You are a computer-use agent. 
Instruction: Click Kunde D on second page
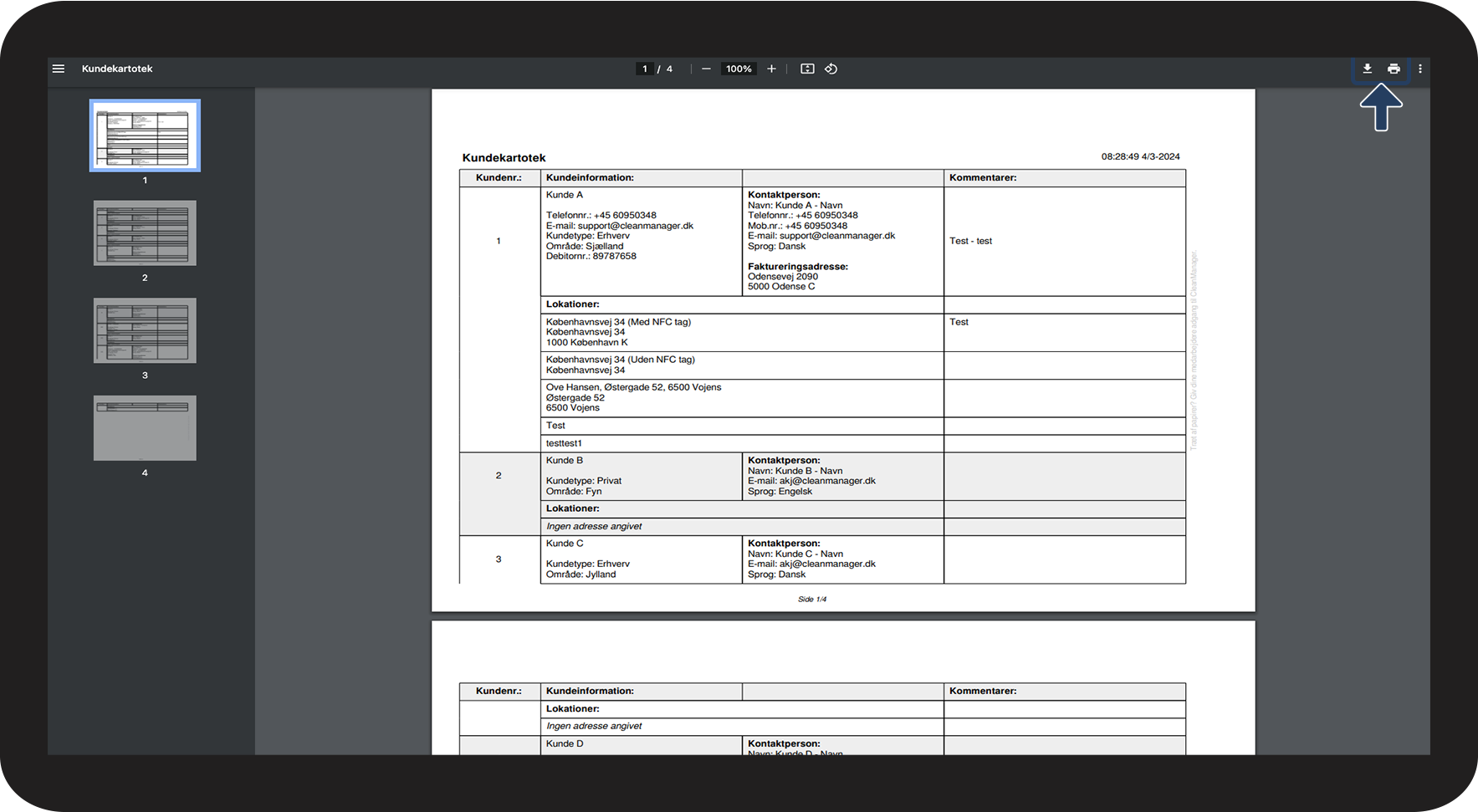[x=565, y=743]
